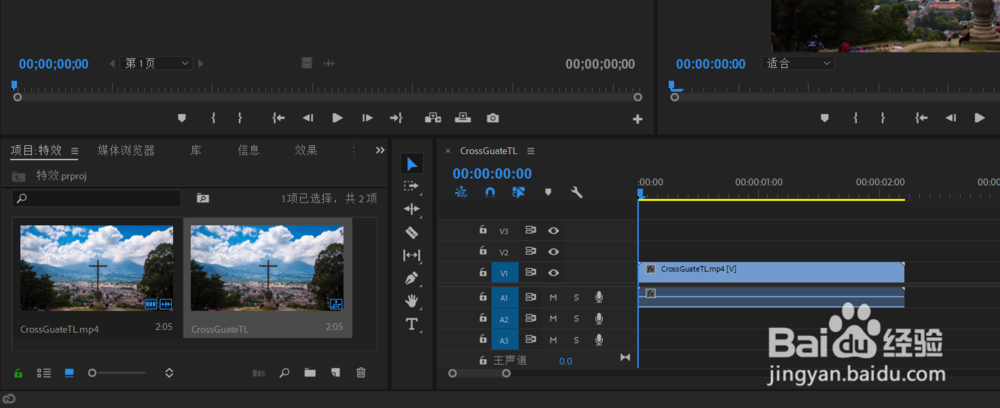
Task: Go to In point in Source monitor
Action: (279, 118)
